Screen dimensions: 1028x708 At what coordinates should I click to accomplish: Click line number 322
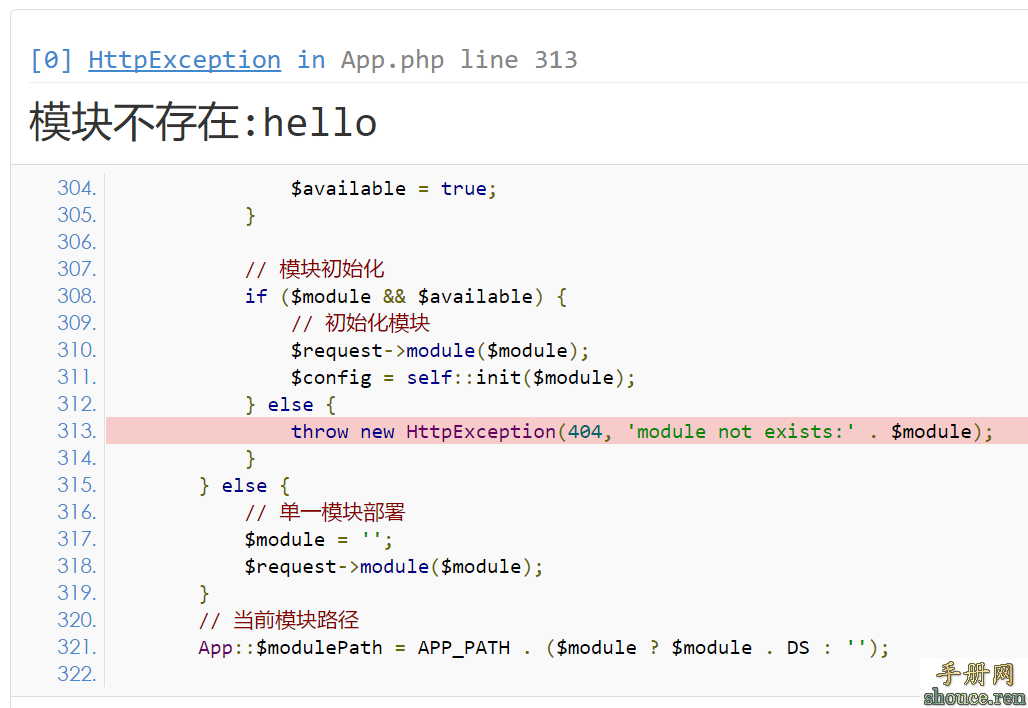click(77, 674)
